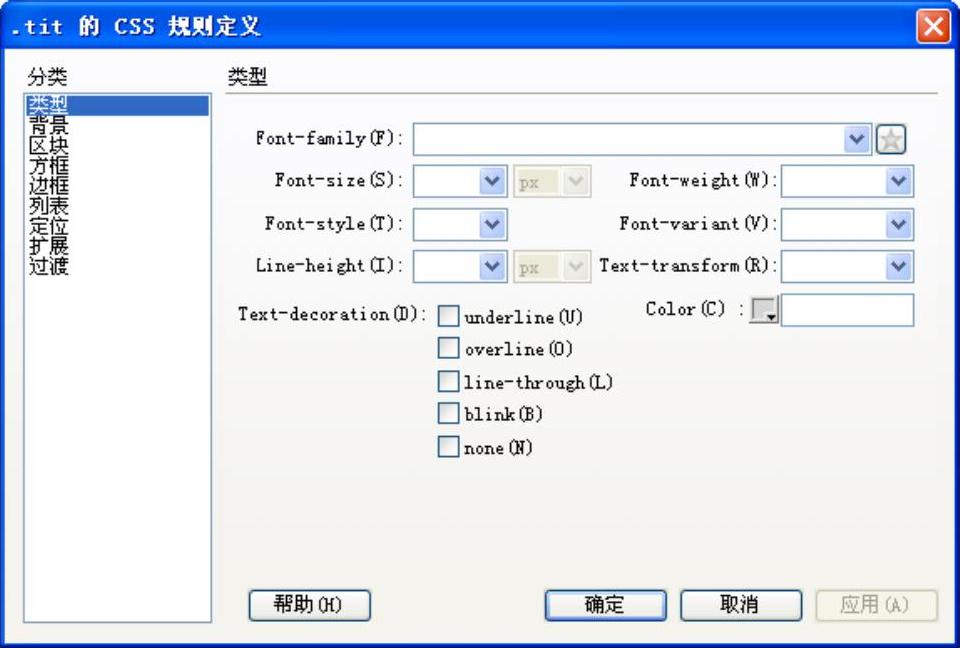Switch to the 定位 category
Screen dimensions: 960x648
pos(49,226)
